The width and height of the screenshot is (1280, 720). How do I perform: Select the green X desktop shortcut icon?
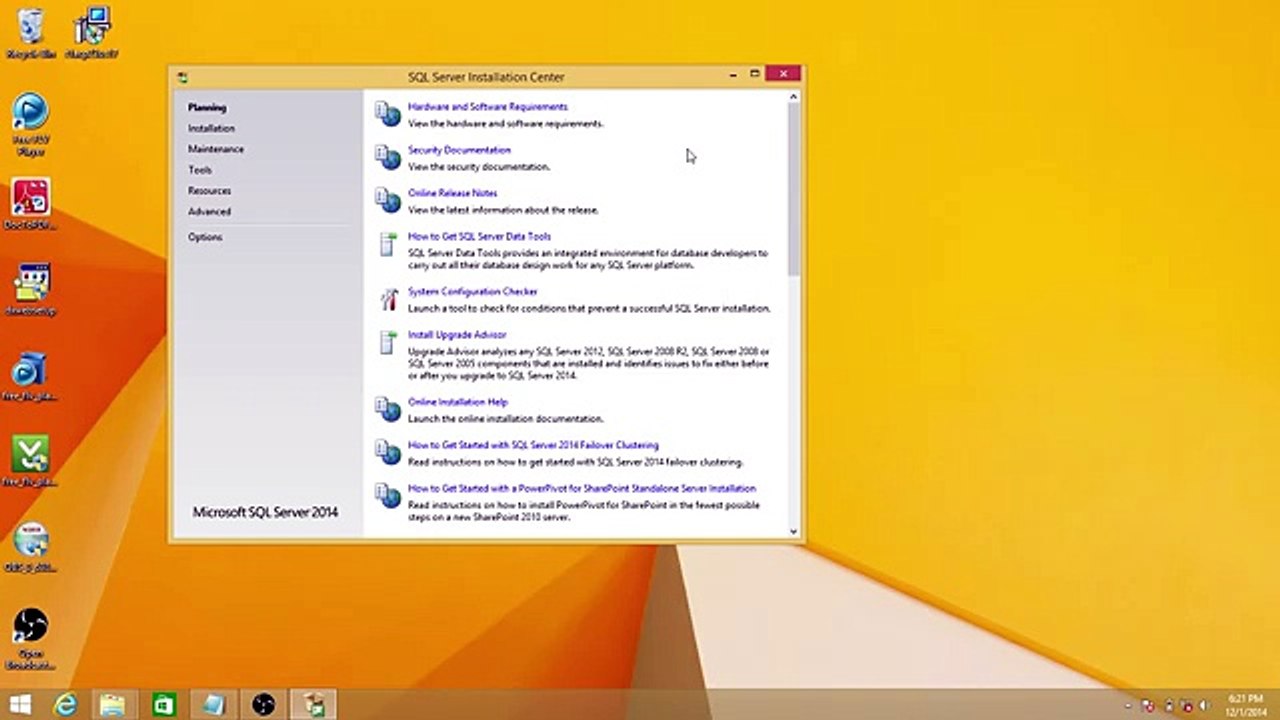coord(31,461)
